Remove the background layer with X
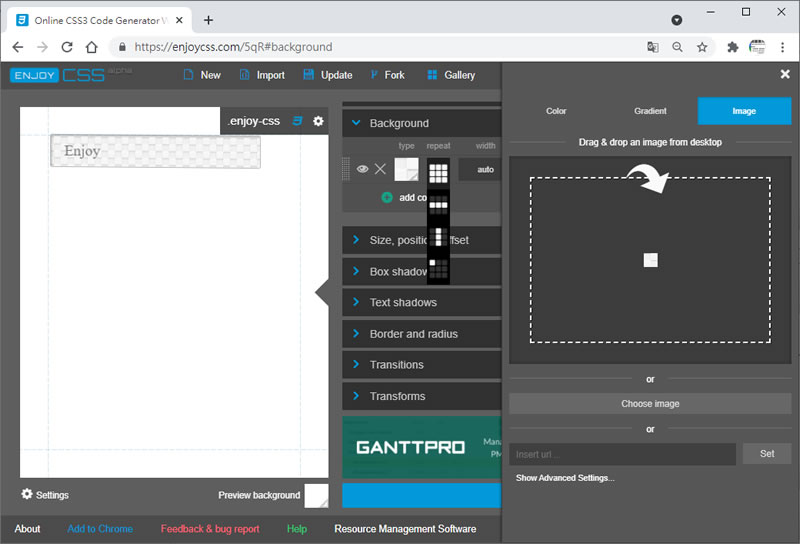800x544 pixels. point(380,169)
